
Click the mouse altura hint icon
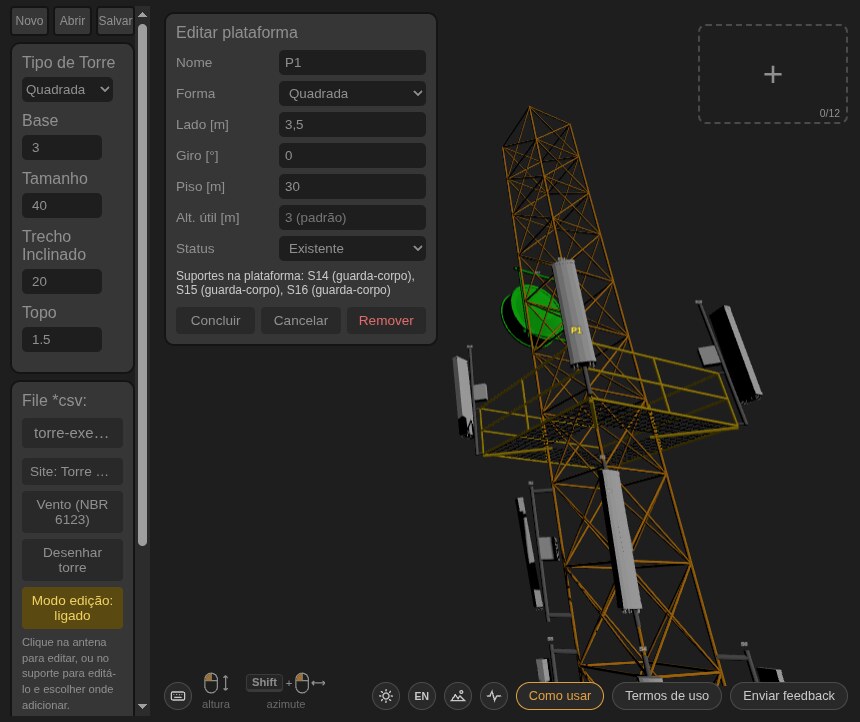(216, 683)
